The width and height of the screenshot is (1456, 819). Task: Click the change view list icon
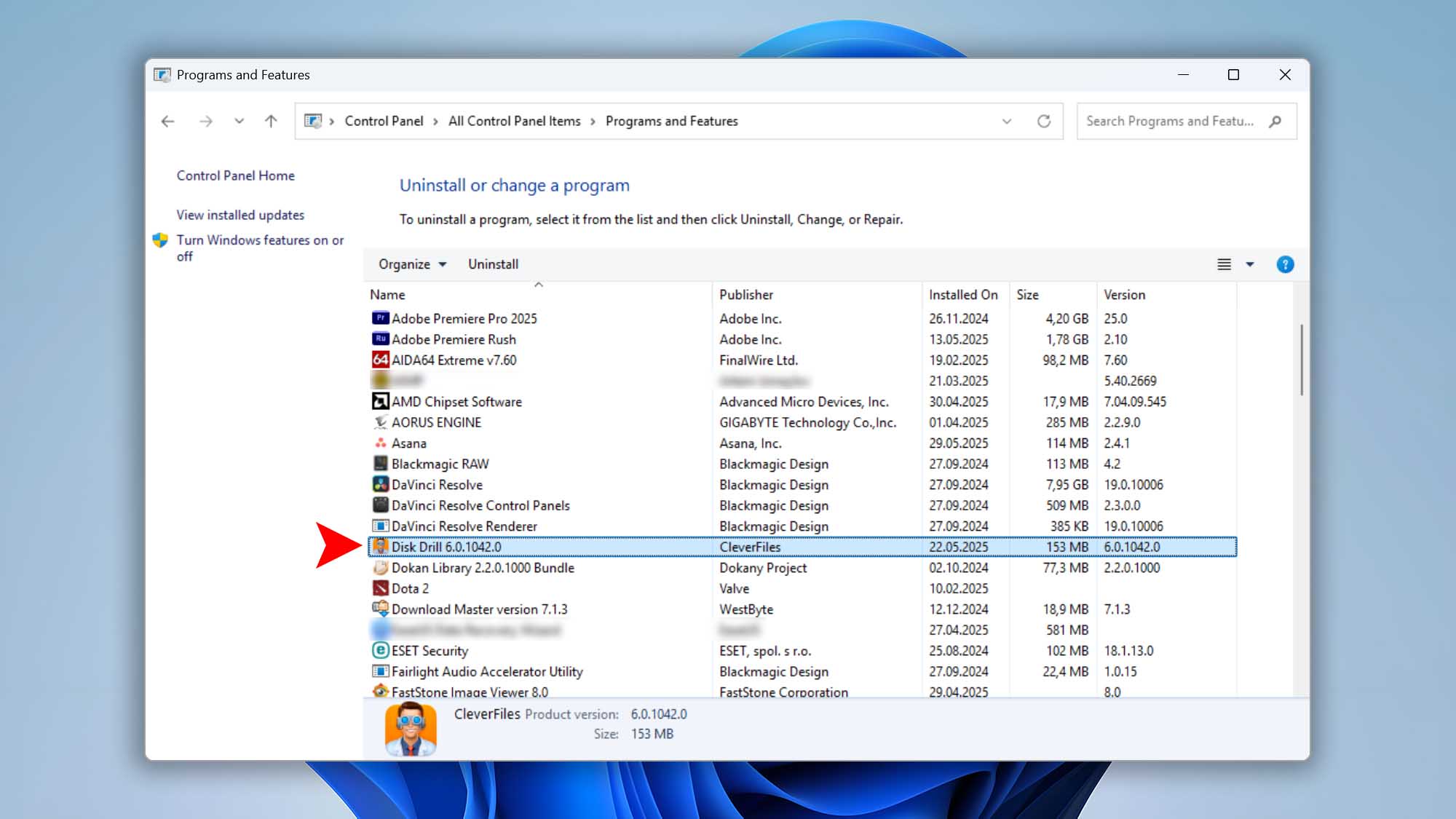tap(1224, 264)
